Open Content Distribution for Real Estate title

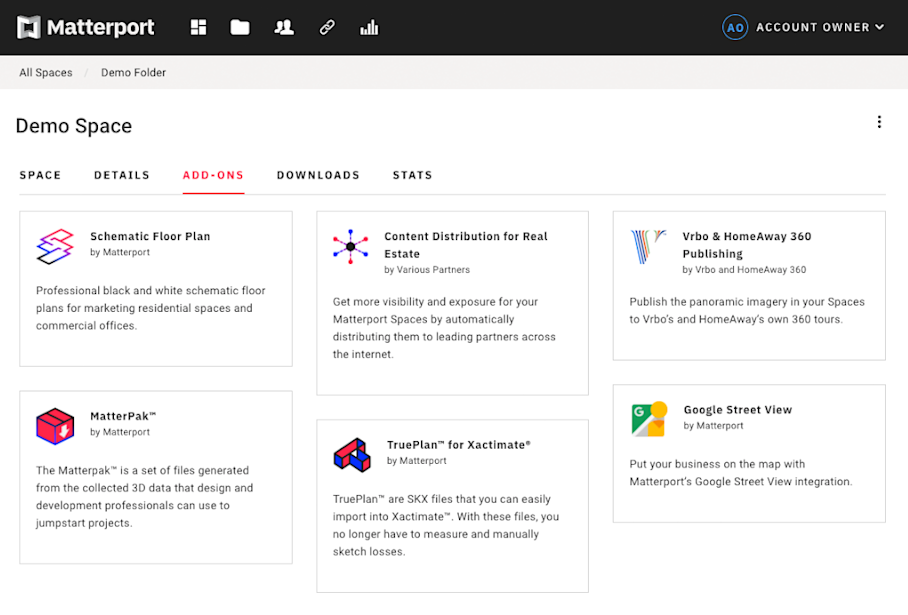point(466,245)
